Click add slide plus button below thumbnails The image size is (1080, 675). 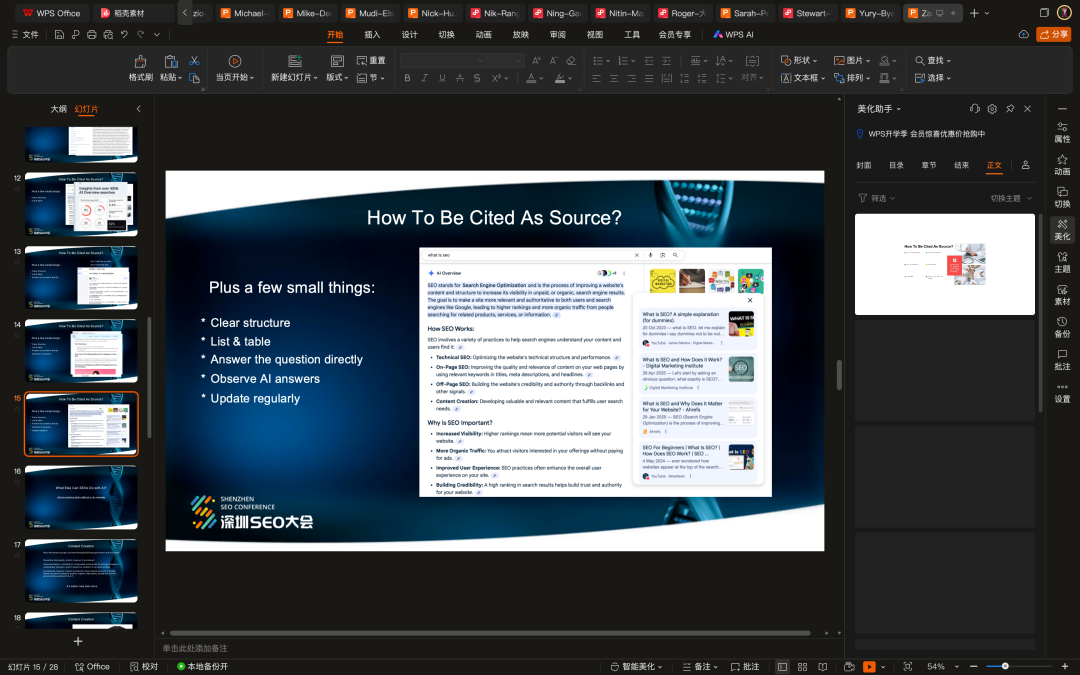click(x=78, y=641)
